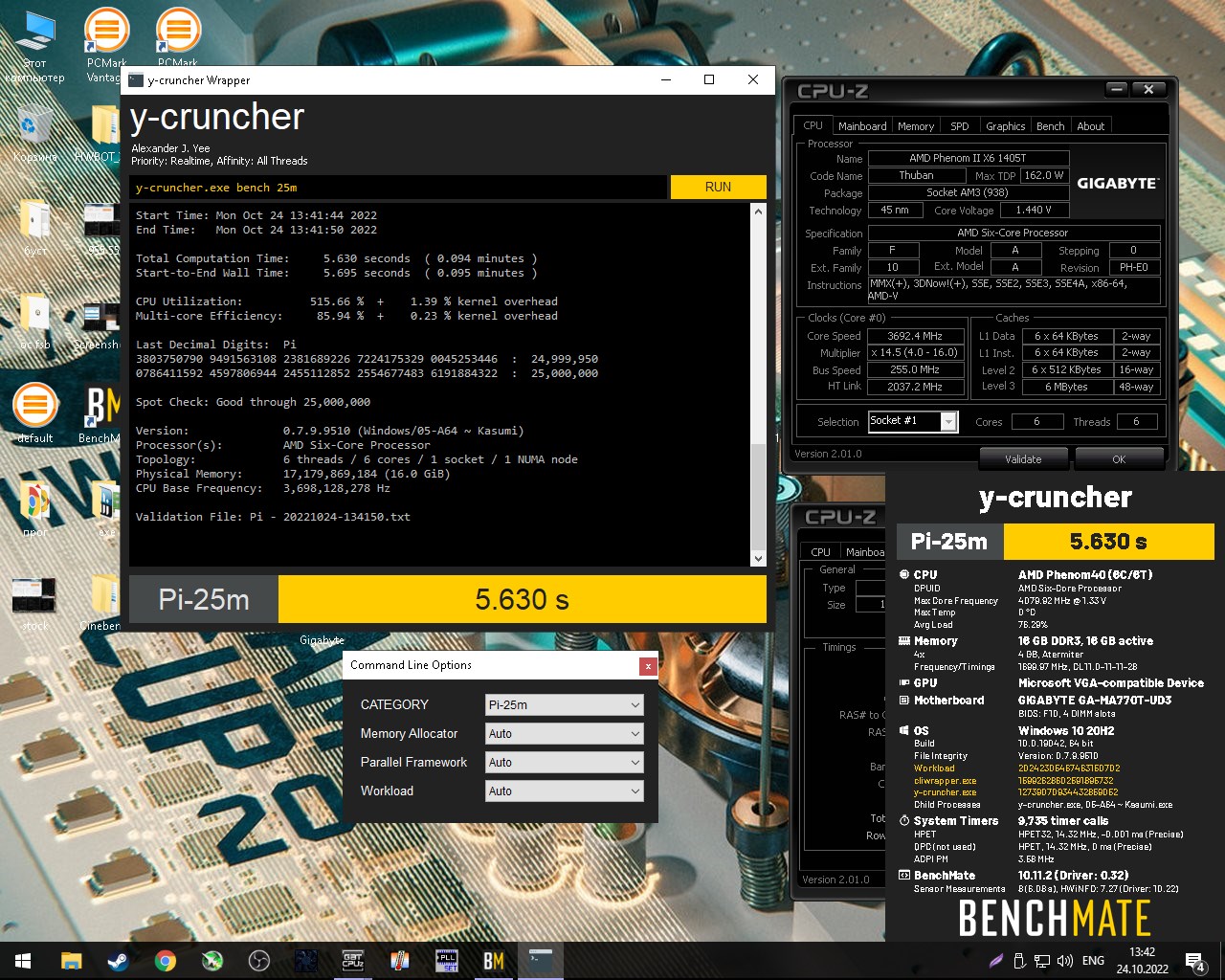Click the yellow 5.630 s result bar
This screenshot has height=980, width=1225.
tap(523, 599)
